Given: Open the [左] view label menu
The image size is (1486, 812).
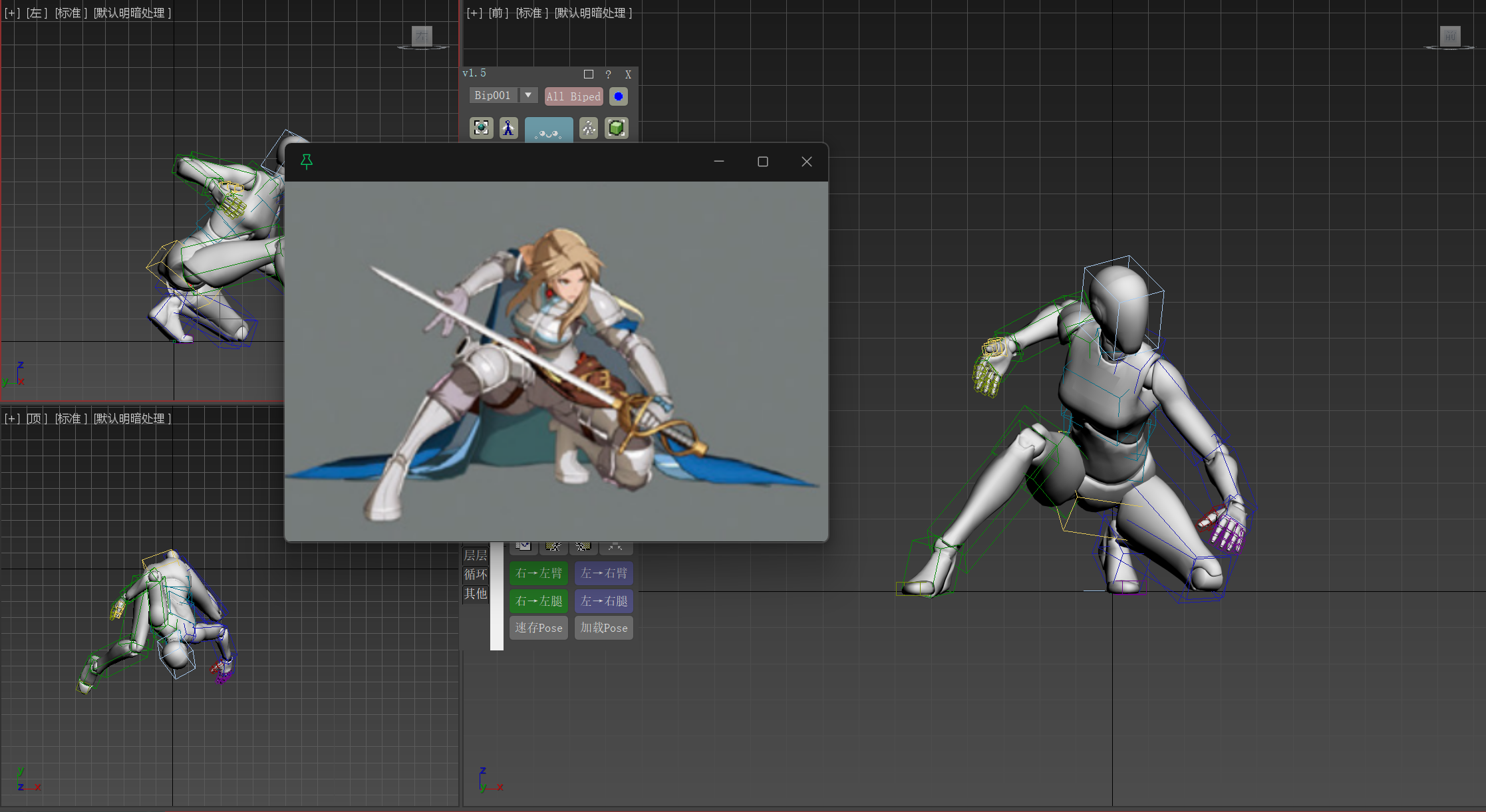Looking at the screenshot, I should 37,13.
